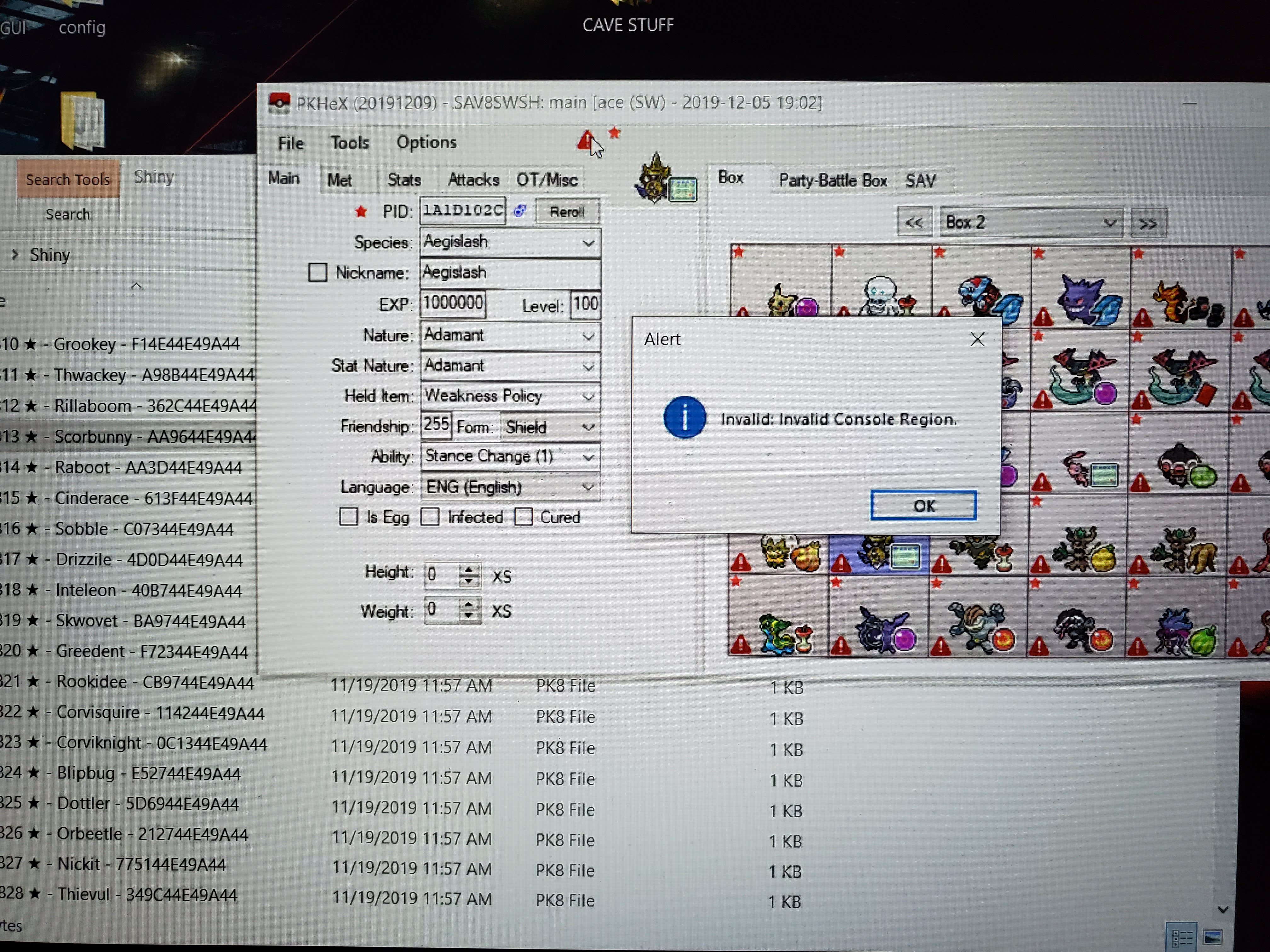This screenshot has height=952, width=1270.
Task: Adjust the Weight spinner arrows
Action: pyautogui.click(x=469, y=609)
